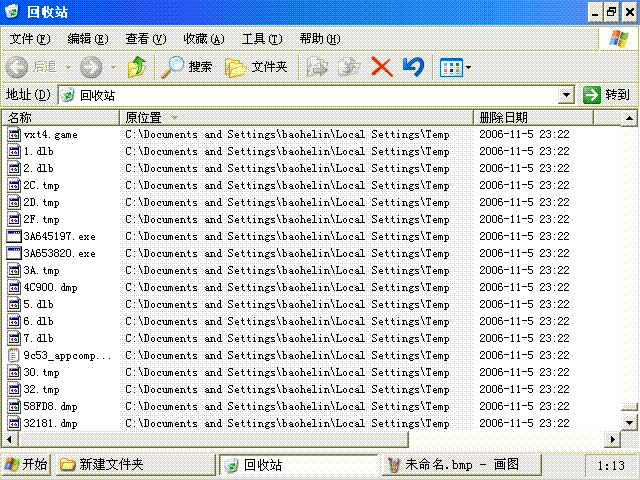Select the 32.tmp file icon

(x=14, y=389)
